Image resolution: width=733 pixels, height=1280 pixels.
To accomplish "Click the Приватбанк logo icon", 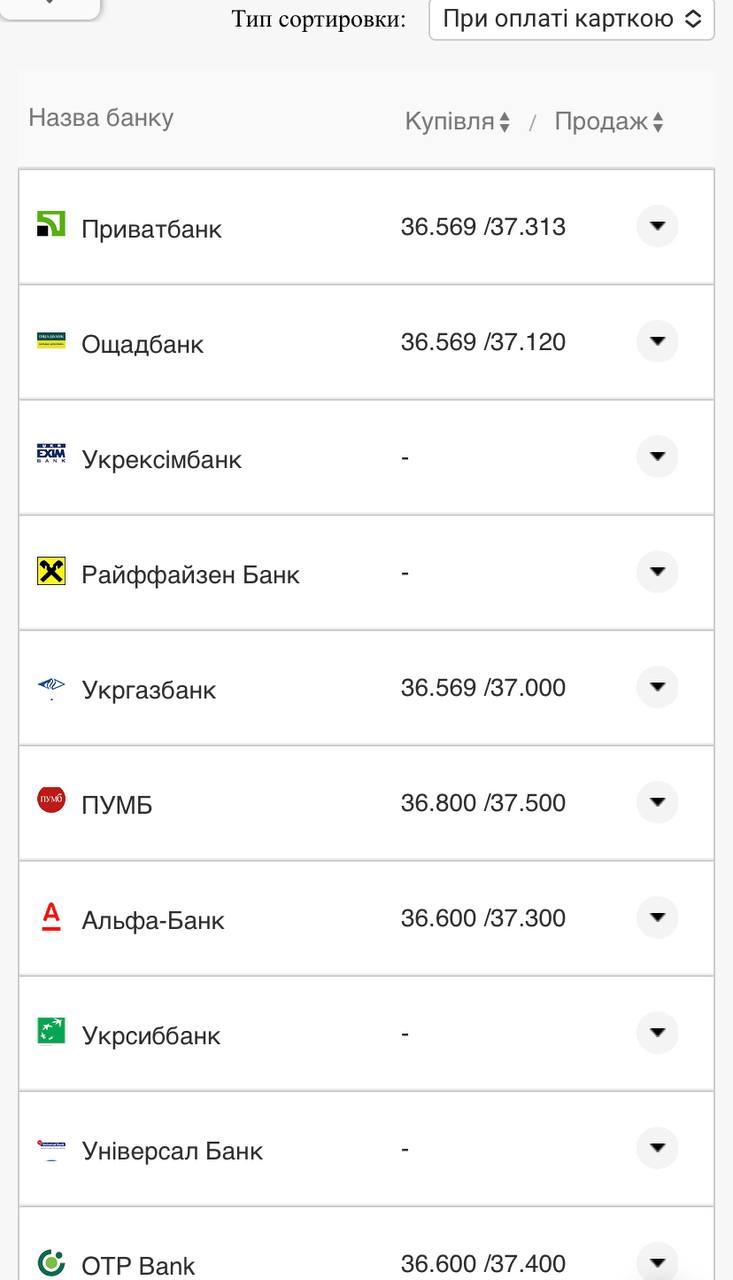I will tap(51, 224).
